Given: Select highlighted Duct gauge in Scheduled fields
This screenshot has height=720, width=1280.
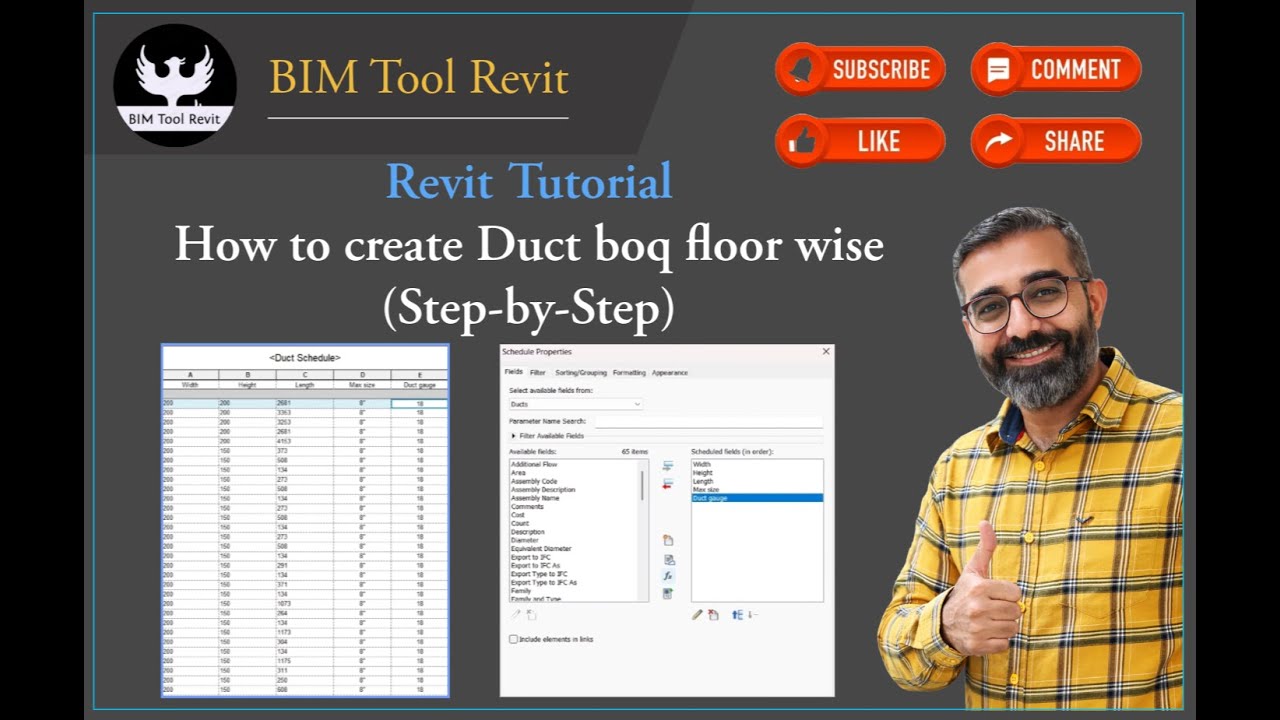Looking at the screenshot, I should [x=757, y=498].
